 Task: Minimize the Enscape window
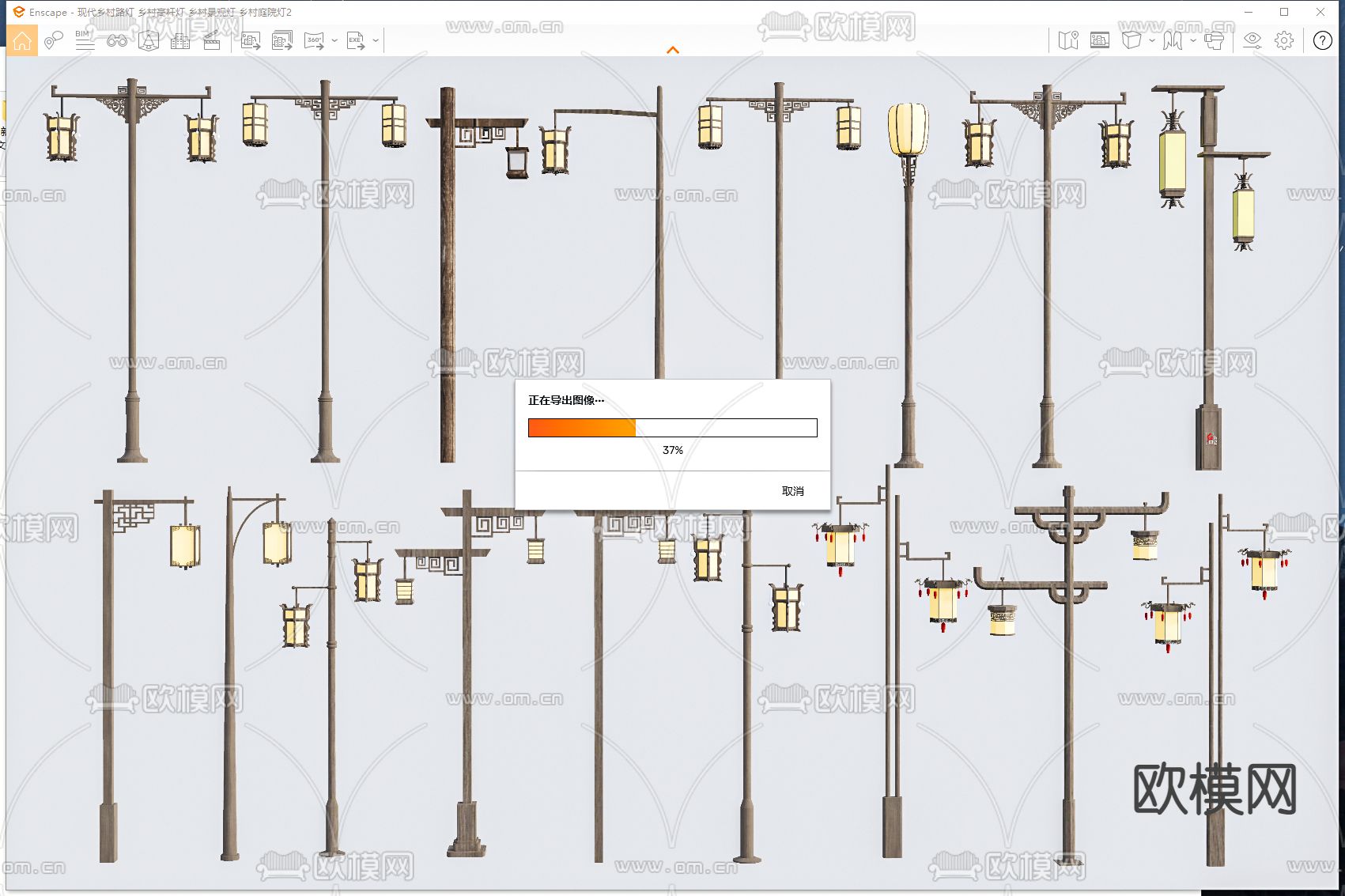[x=1249, y=12]
